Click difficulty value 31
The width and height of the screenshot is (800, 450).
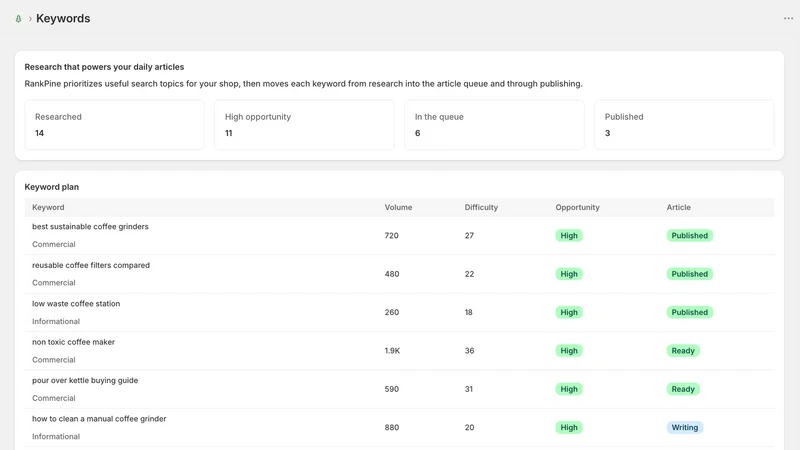pyautogui.click(x=468, y=389)
